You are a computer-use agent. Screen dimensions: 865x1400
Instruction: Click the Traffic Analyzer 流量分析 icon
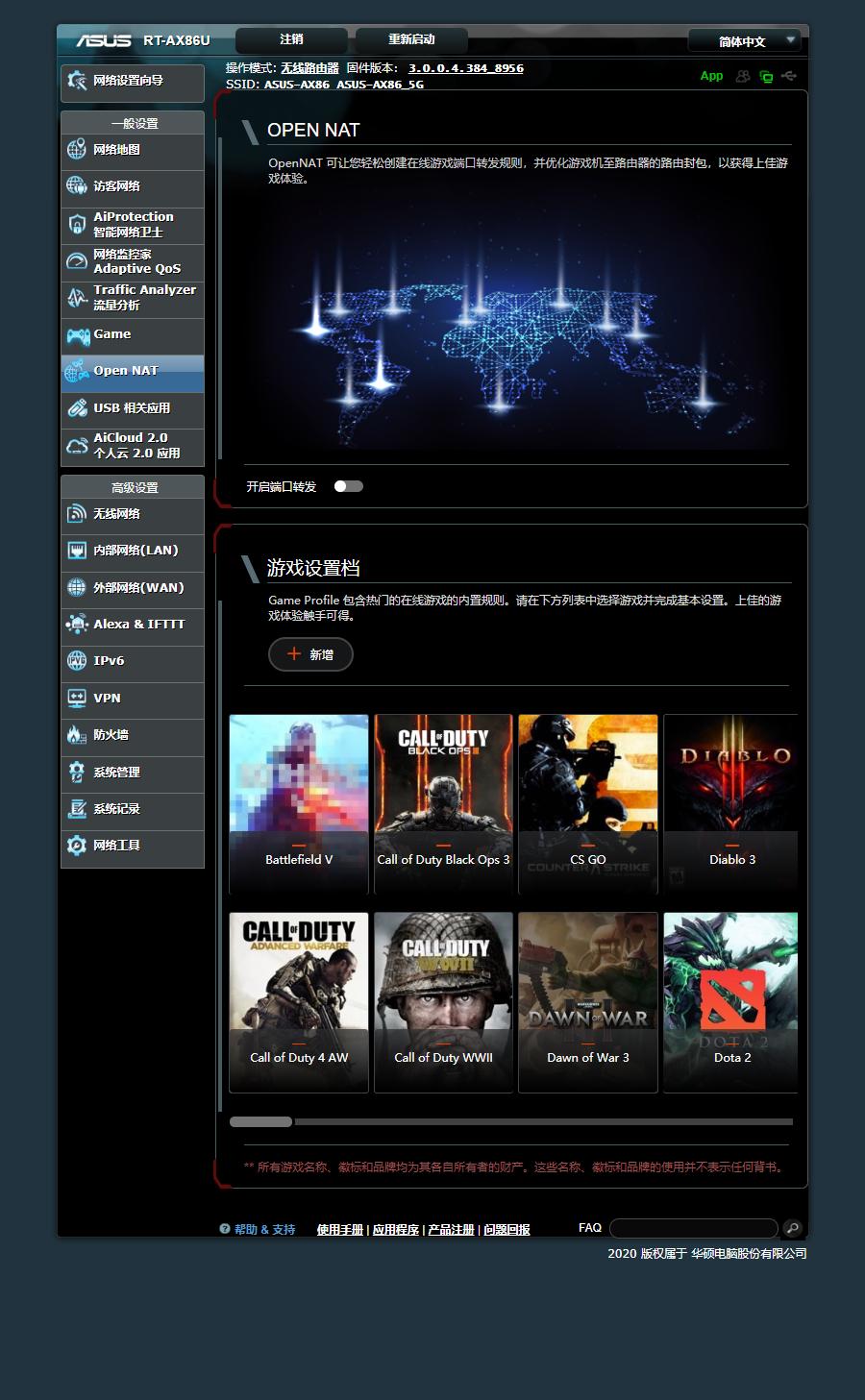click(x=132, y=297)
